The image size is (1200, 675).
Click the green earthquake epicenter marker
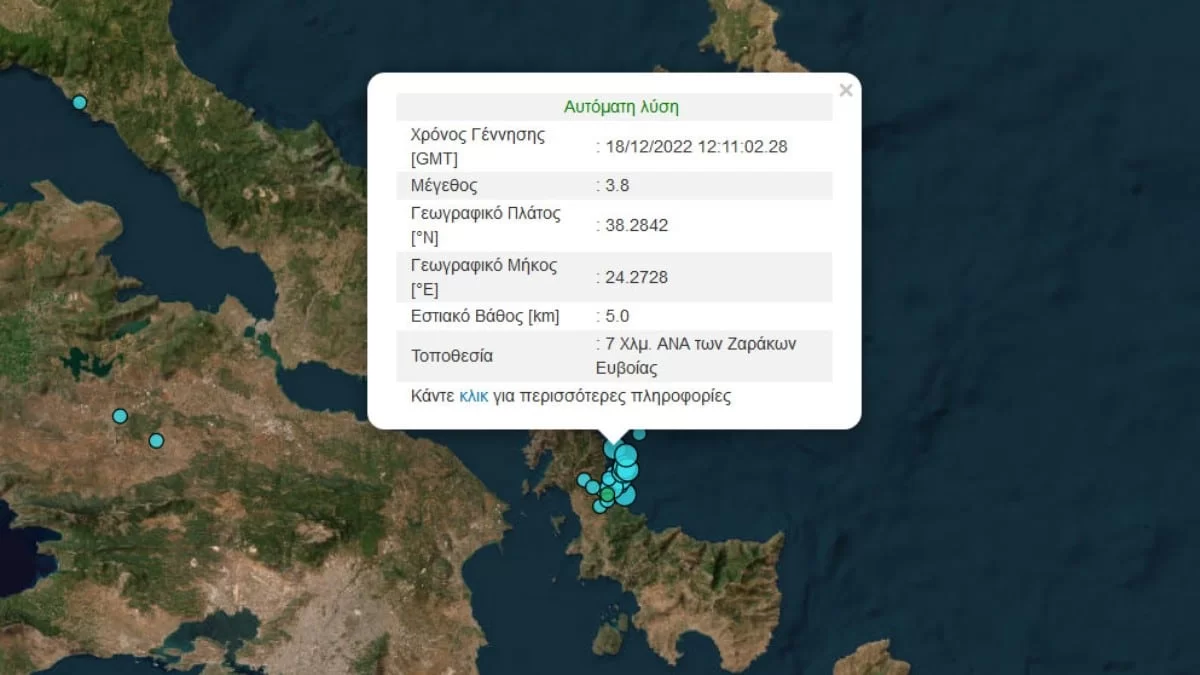point(608,494)
